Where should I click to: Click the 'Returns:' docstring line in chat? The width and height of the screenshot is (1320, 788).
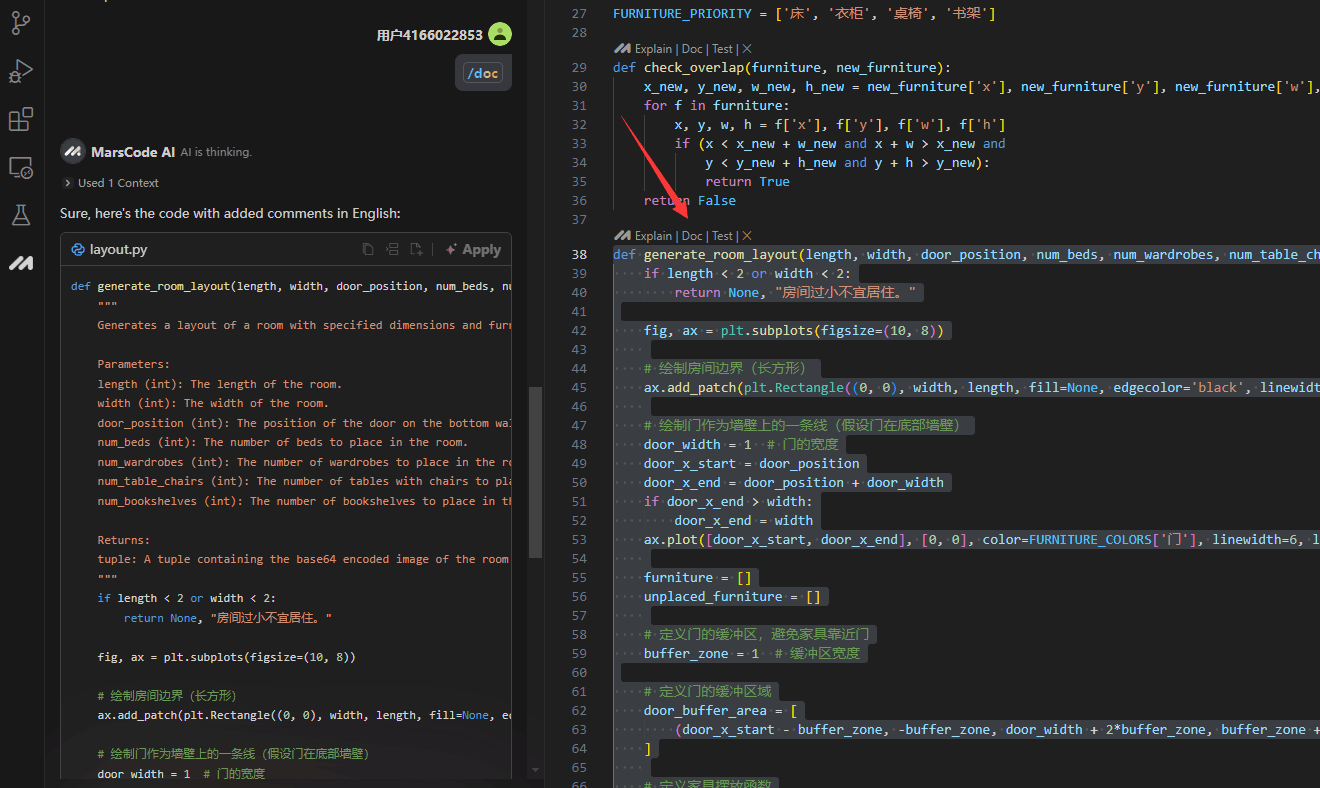(124, 540)
